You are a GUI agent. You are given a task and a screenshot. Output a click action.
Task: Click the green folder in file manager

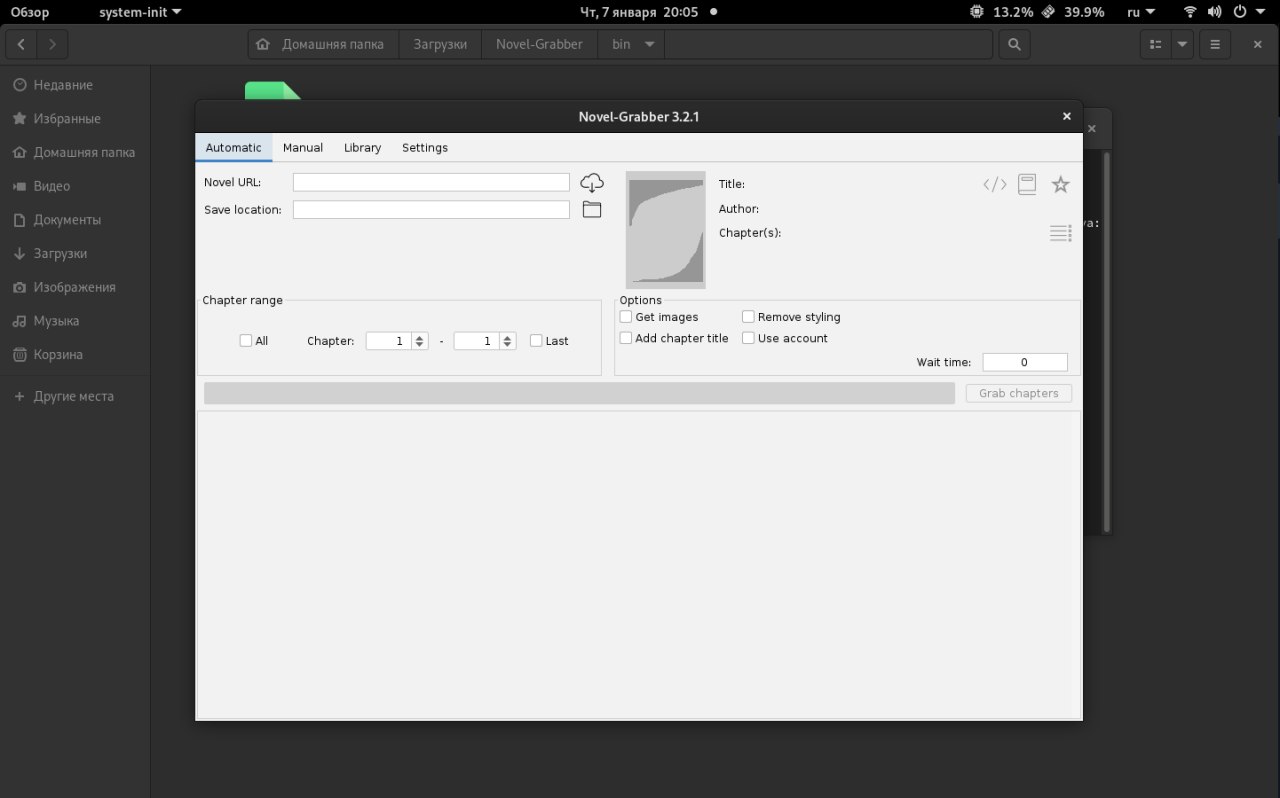click(273, 90)
